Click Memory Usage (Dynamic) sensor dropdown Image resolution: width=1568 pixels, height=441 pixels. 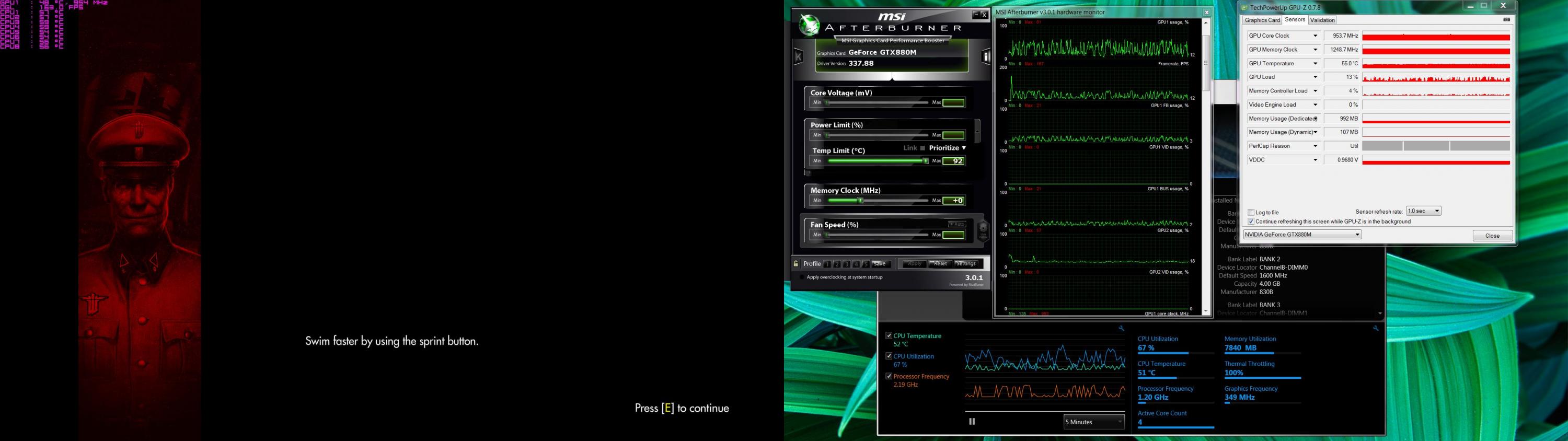pyautogui.click(x=1315, y=132)
